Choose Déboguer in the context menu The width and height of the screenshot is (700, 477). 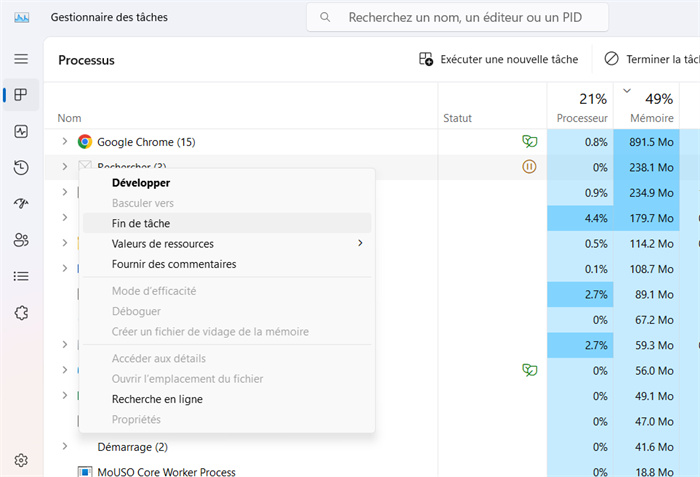(x=227, y=311)
